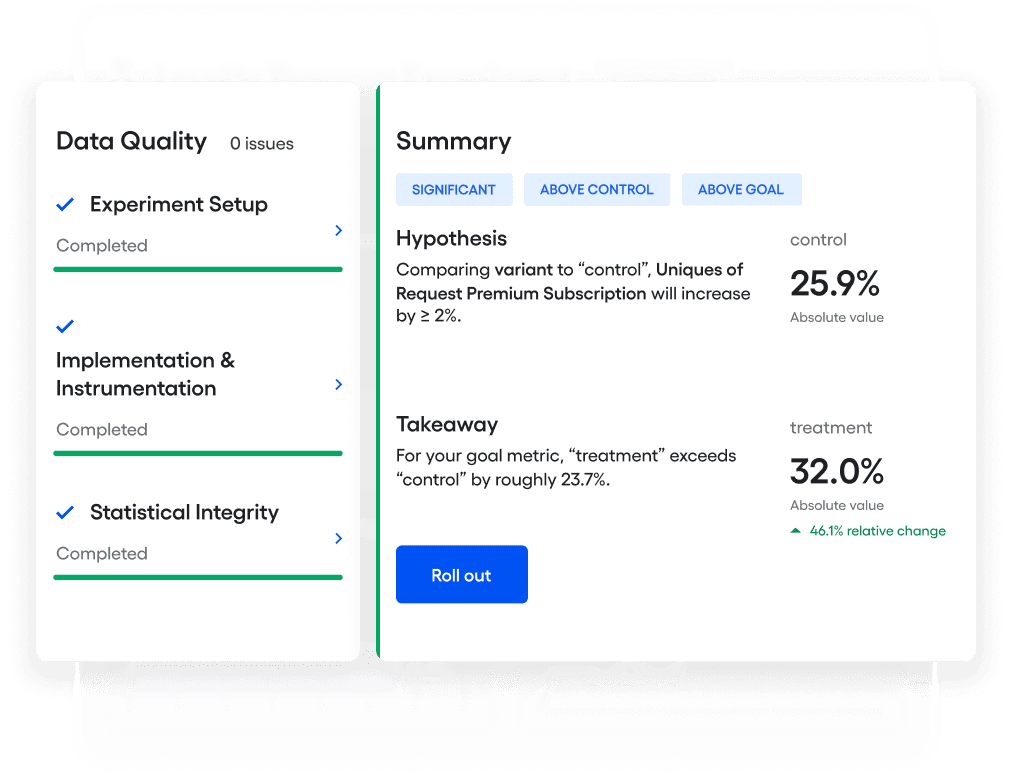Select the SIGNIFICANT tag

[454, 189]
